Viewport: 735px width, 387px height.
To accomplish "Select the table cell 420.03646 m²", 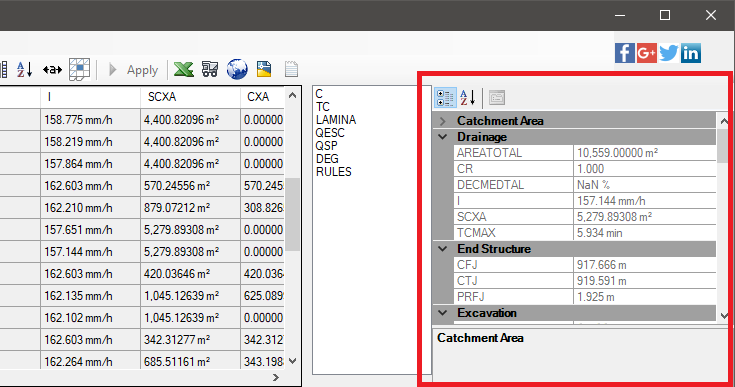I will click(x=190, y=274).
